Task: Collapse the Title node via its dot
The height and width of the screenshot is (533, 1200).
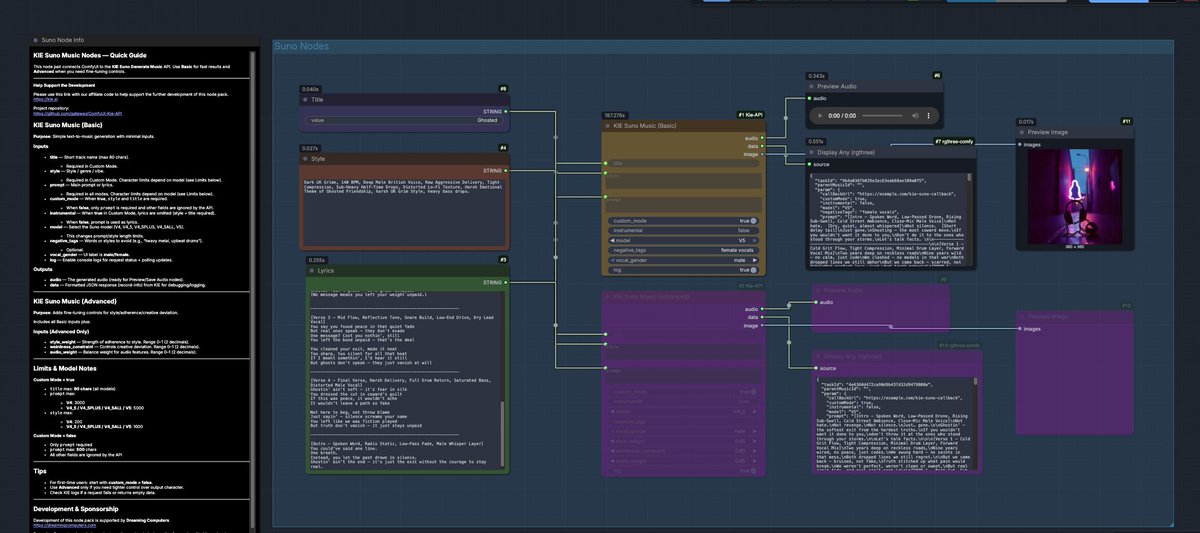Action: coord(306,100)
